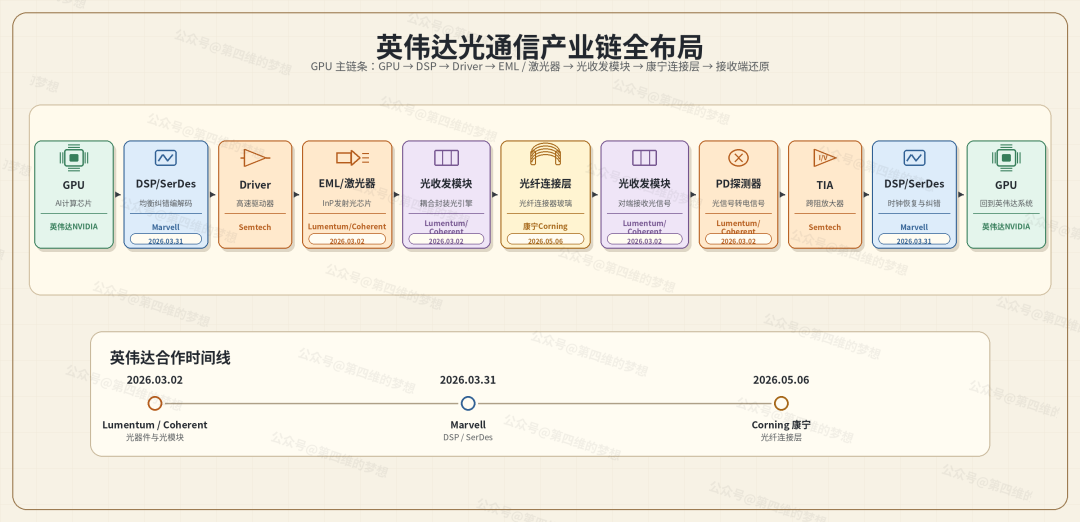The width and height of the screenshot is (1080, 522).
Task: Click Semtech in the Driver card
Action: tap(255, 227)
